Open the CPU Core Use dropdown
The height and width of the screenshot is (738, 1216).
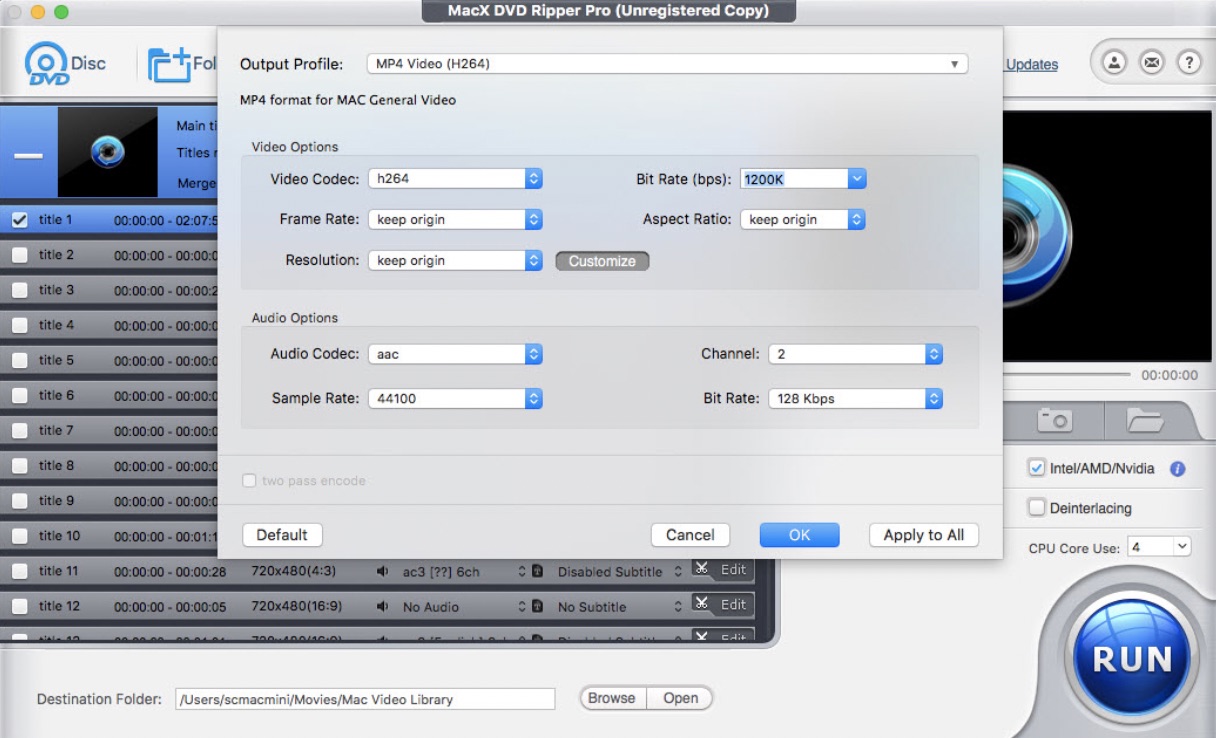pyautogui.click(x=1159, y=547)
